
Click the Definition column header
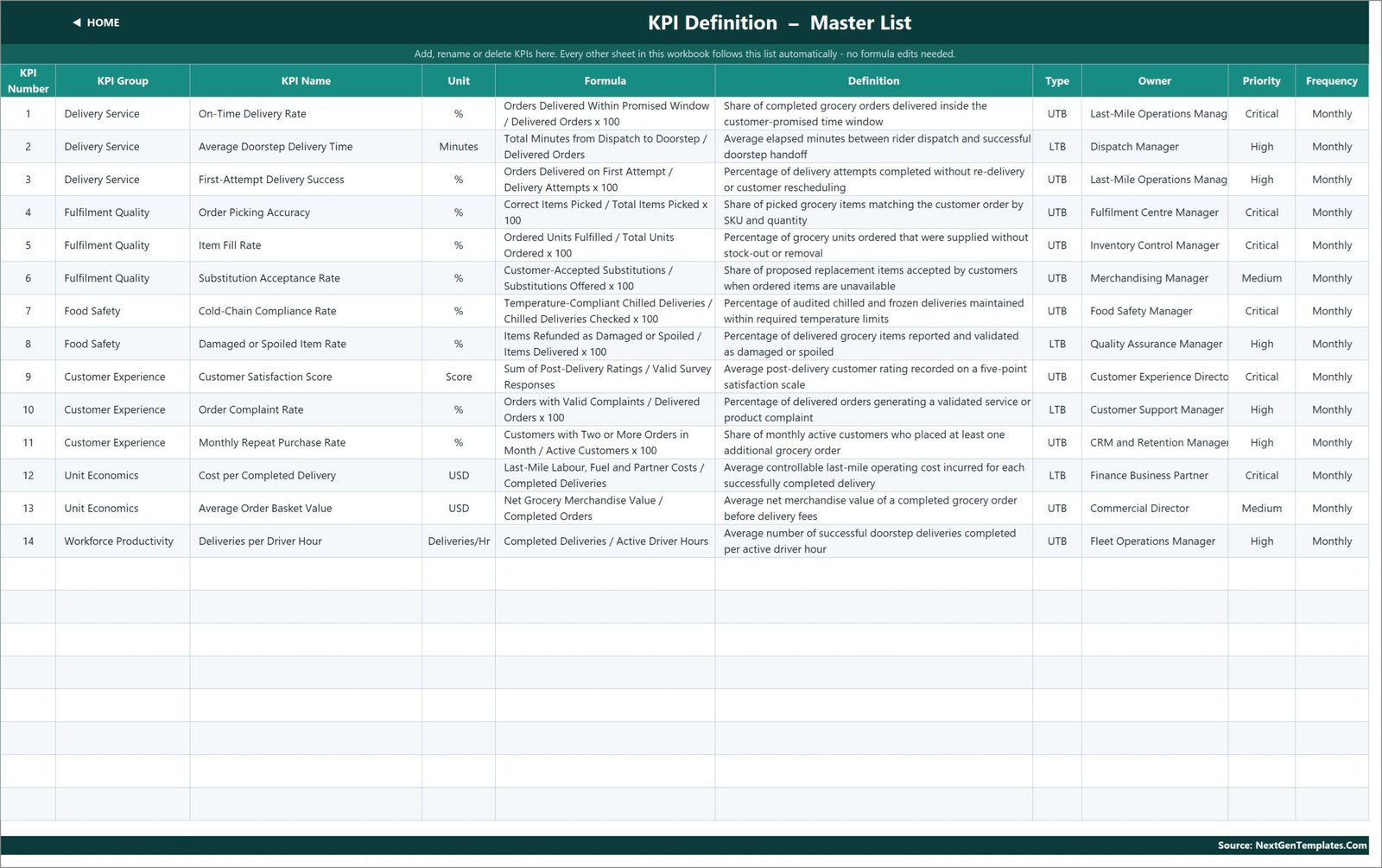pos(873,80)
